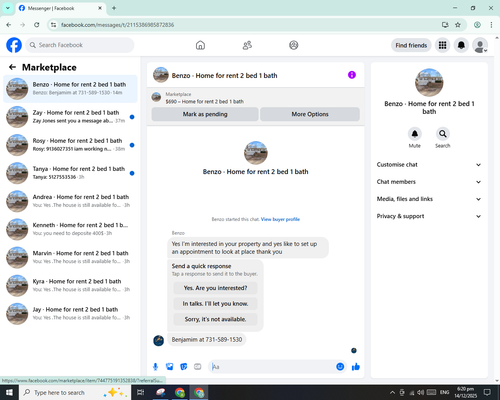Screen dimensions: 500x400
Task: Expand Media, files and links section
Action: pos(429,199)
